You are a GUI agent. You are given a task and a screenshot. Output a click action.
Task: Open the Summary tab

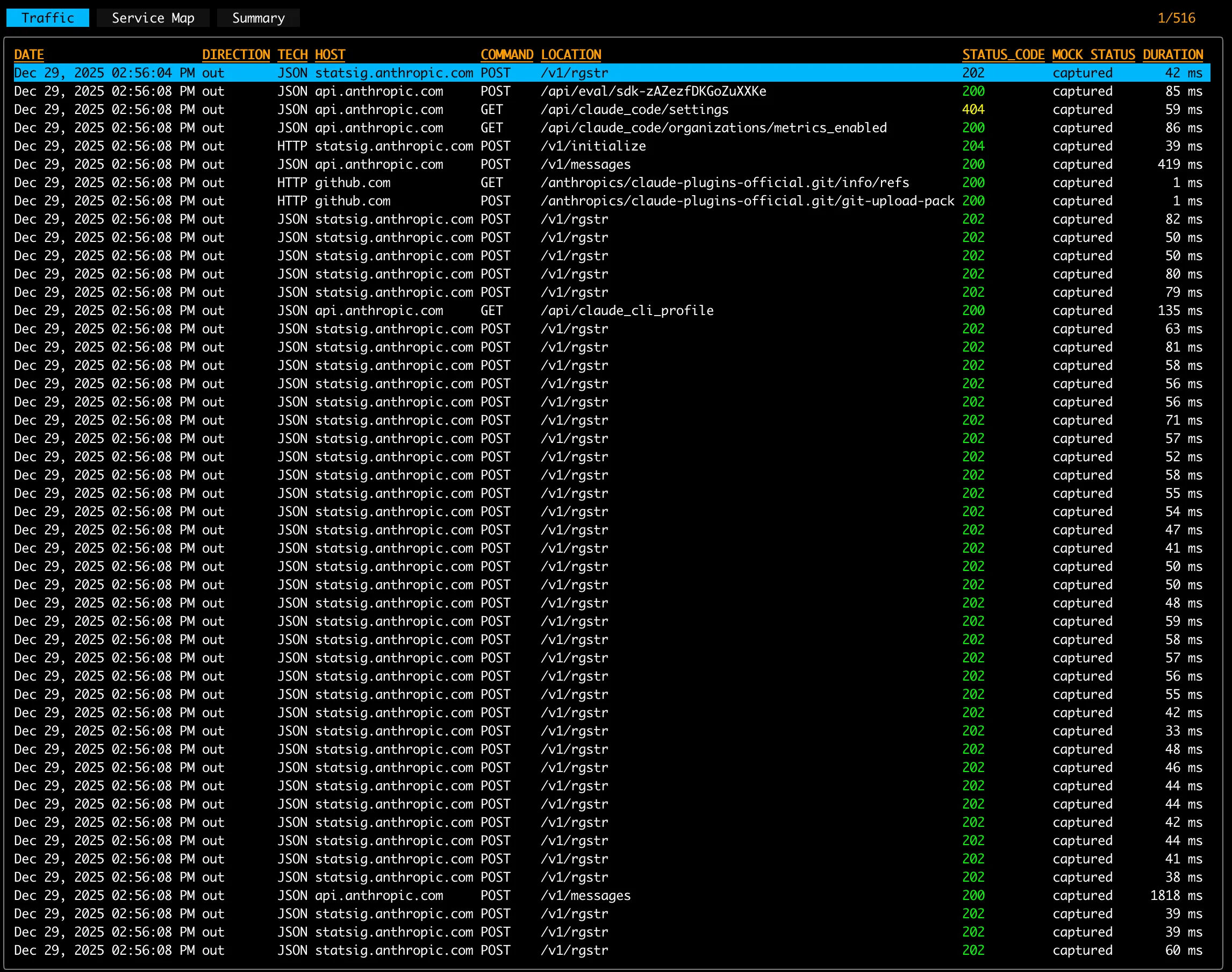point(258,18)
